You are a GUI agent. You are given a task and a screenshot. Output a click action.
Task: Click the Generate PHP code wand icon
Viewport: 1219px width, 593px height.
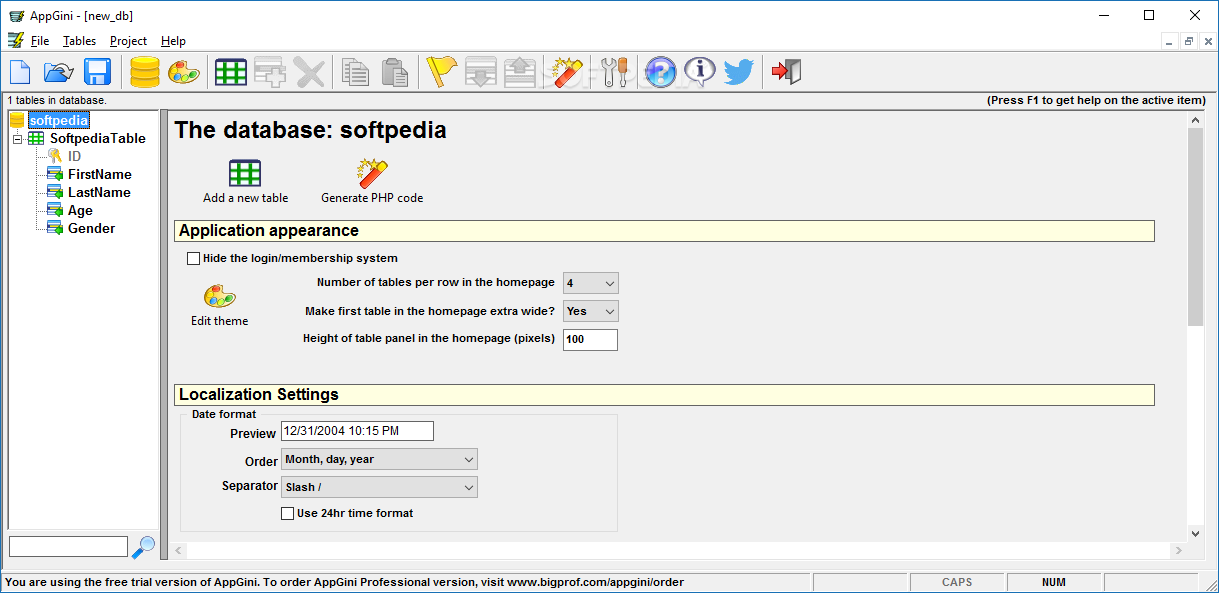tap(372, 173)
